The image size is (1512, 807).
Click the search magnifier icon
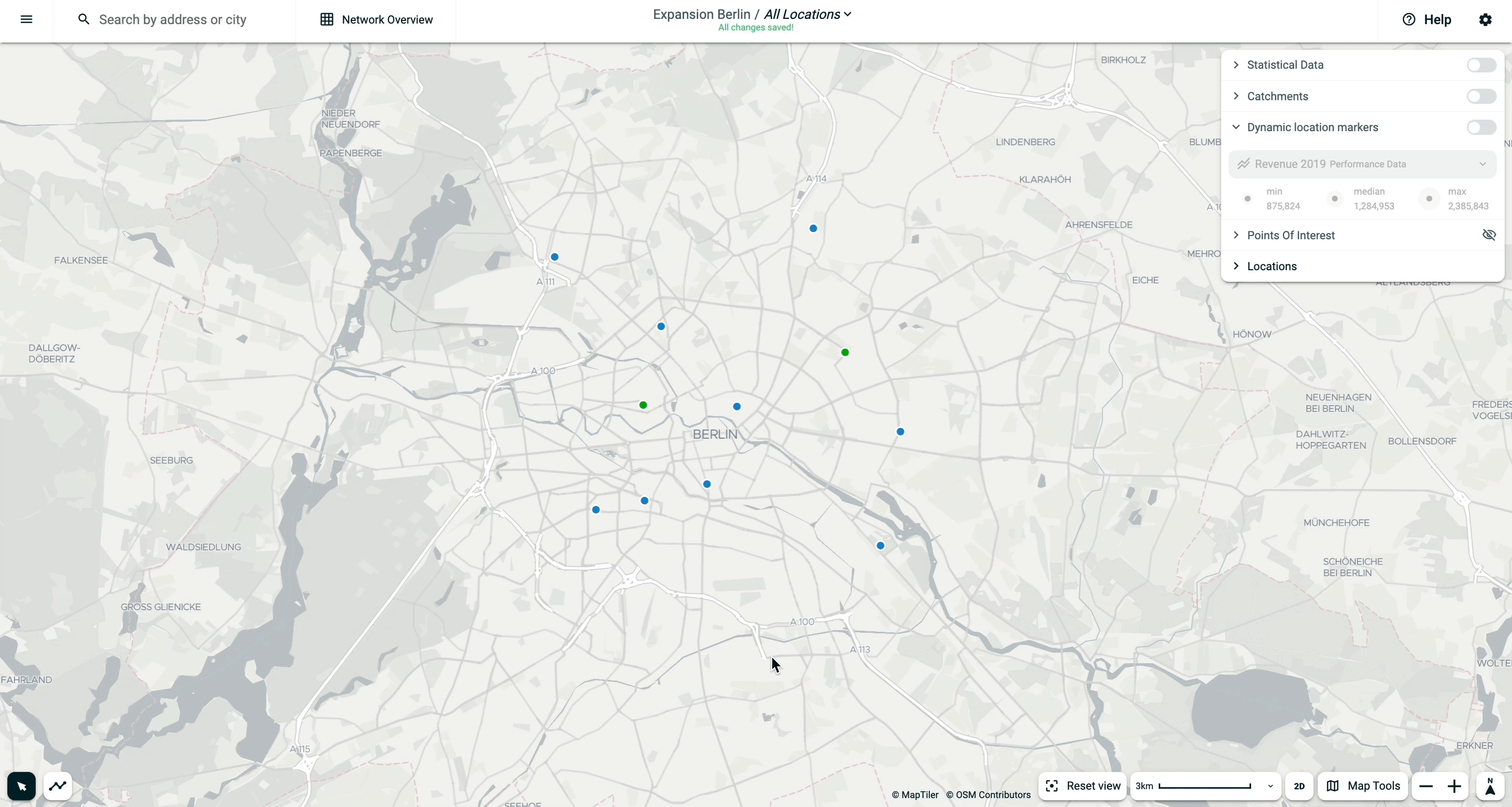(84, 19)
